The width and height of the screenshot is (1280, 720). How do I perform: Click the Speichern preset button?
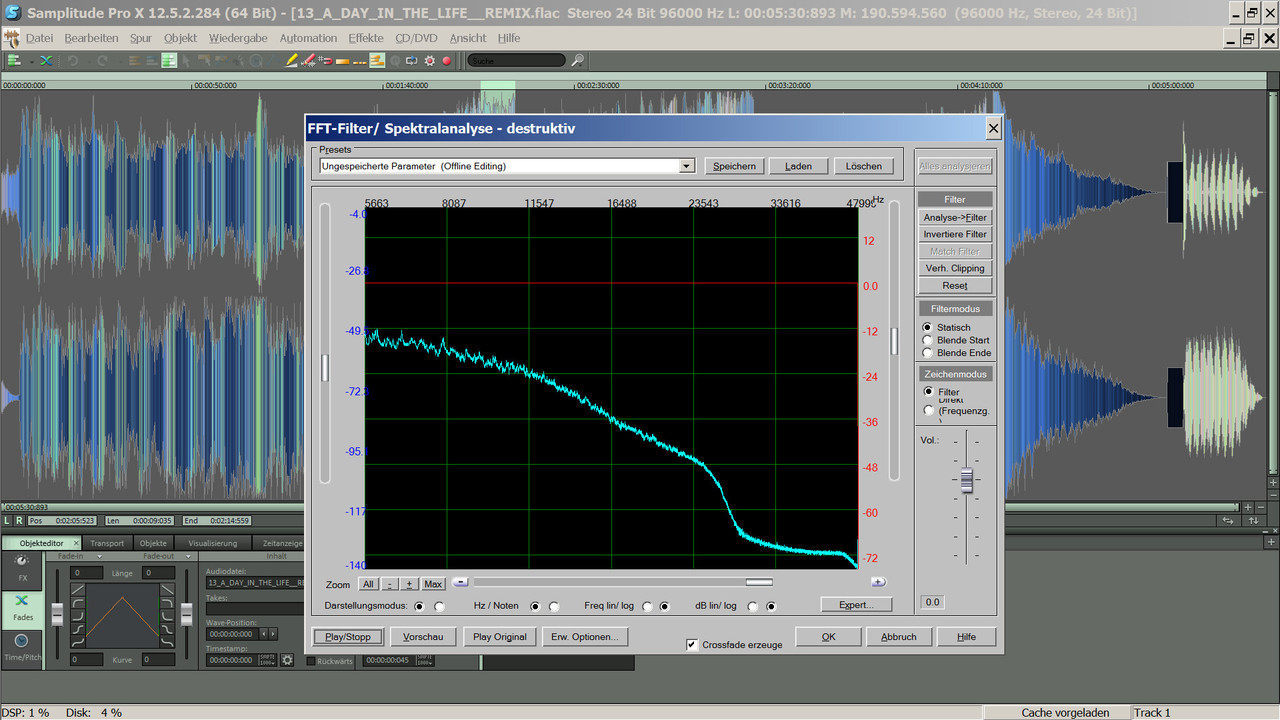[735, 166]
